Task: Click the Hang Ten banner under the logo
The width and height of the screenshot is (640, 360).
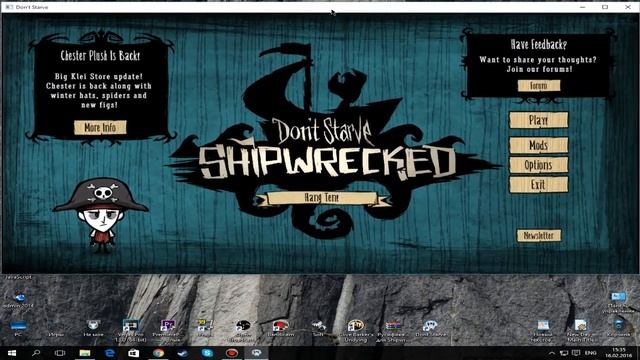Action: click(x=322, y=198)
